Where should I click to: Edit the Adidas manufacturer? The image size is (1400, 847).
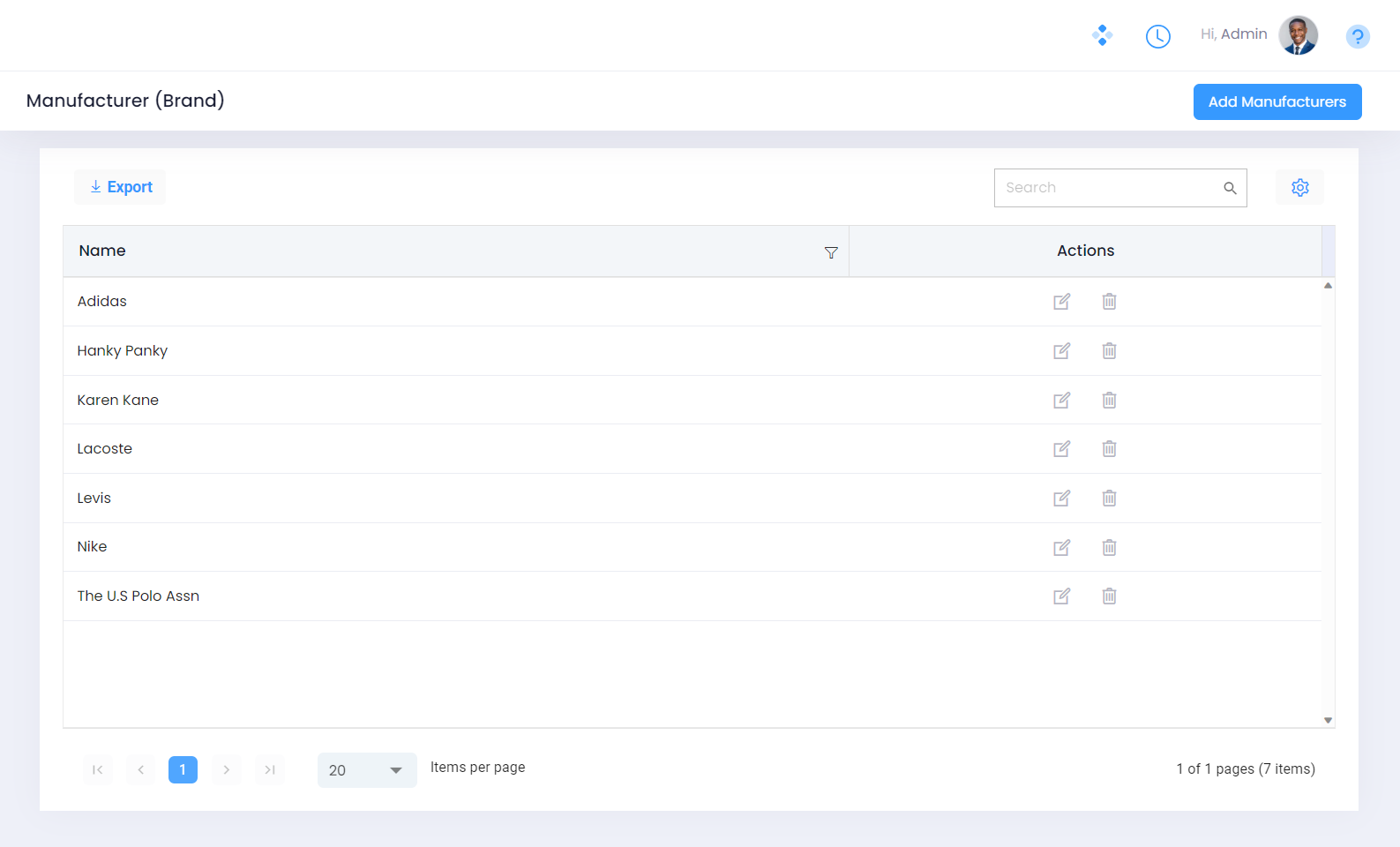click(x=1061, y=302)
